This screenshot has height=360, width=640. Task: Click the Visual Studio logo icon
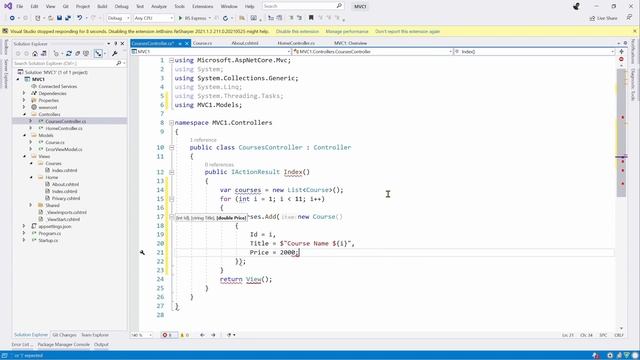click(8, 6)
